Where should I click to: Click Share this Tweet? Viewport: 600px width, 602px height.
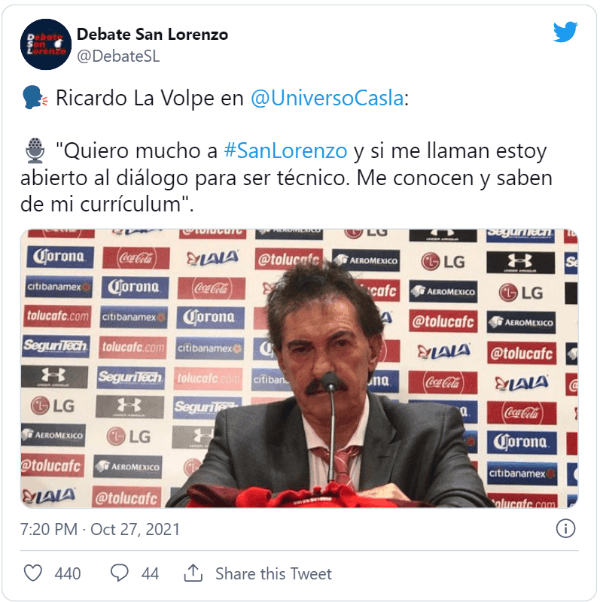pos(273,574)
